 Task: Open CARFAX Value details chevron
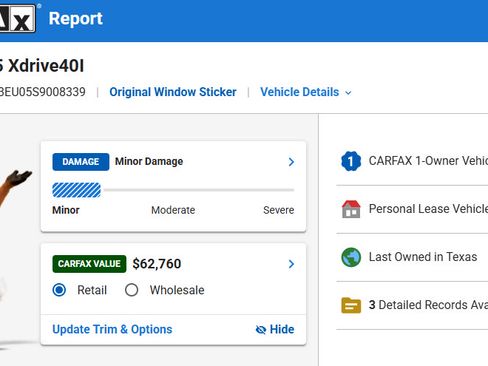(291, 264)
